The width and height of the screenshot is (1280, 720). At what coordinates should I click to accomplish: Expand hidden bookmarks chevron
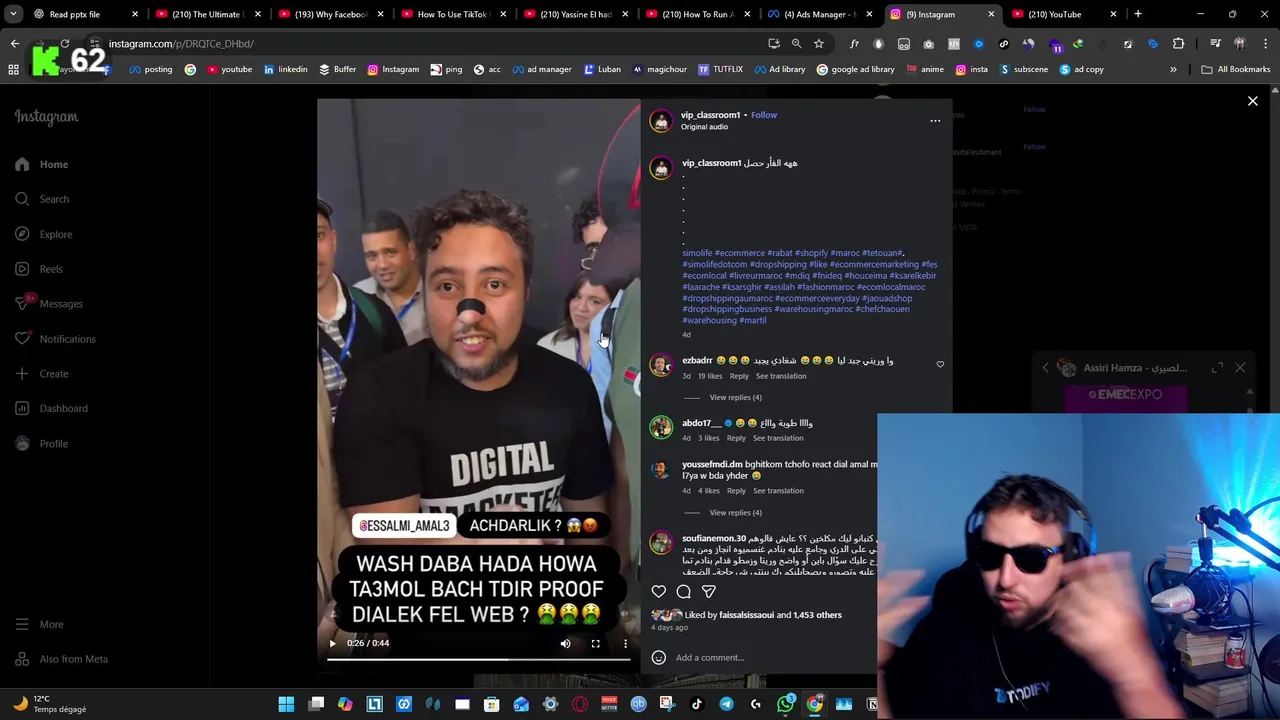[1173, 69]
